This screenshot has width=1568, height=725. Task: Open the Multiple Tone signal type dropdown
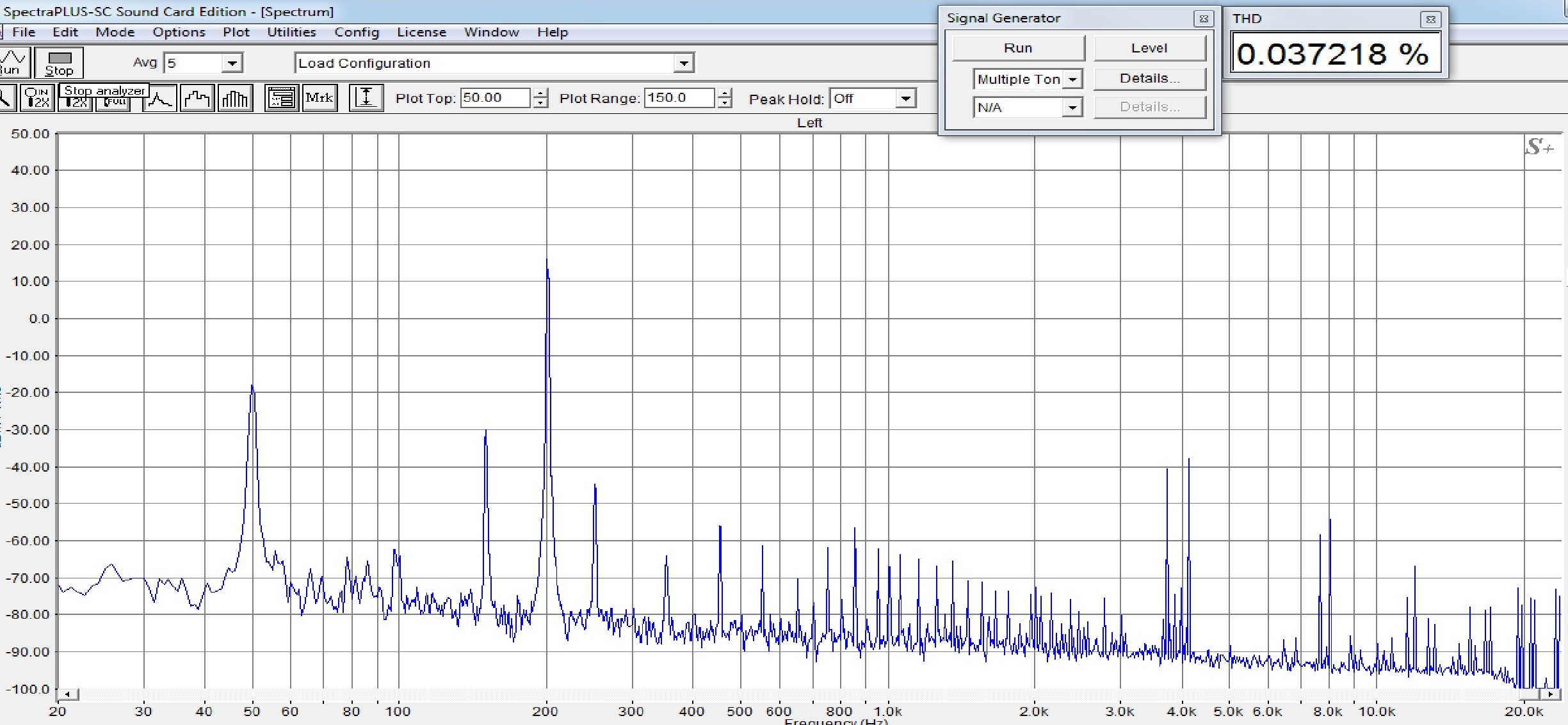click(x=1072, y=79)
